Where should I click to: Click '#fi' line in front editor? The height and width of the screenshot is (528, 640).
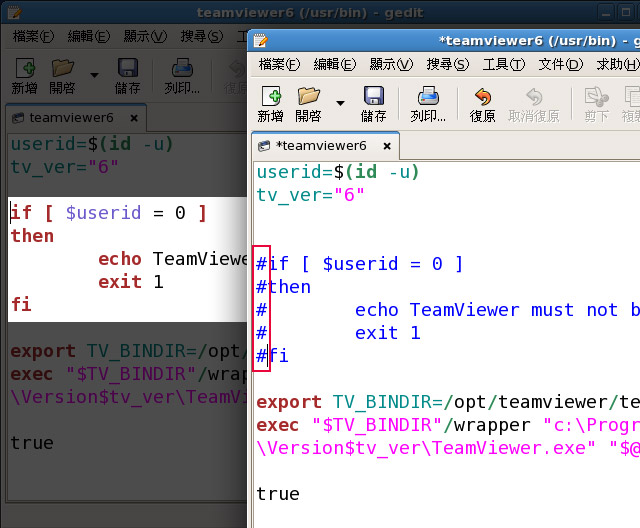pyautogui.click(x=272, y=355)
